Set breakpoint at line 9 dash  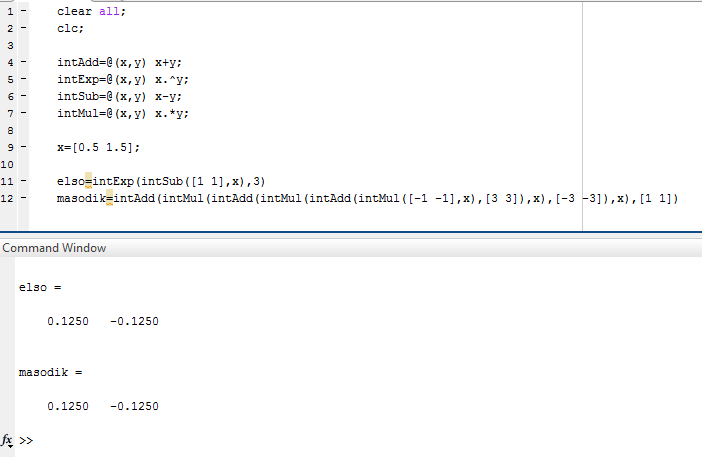click(x=23, y=147)
